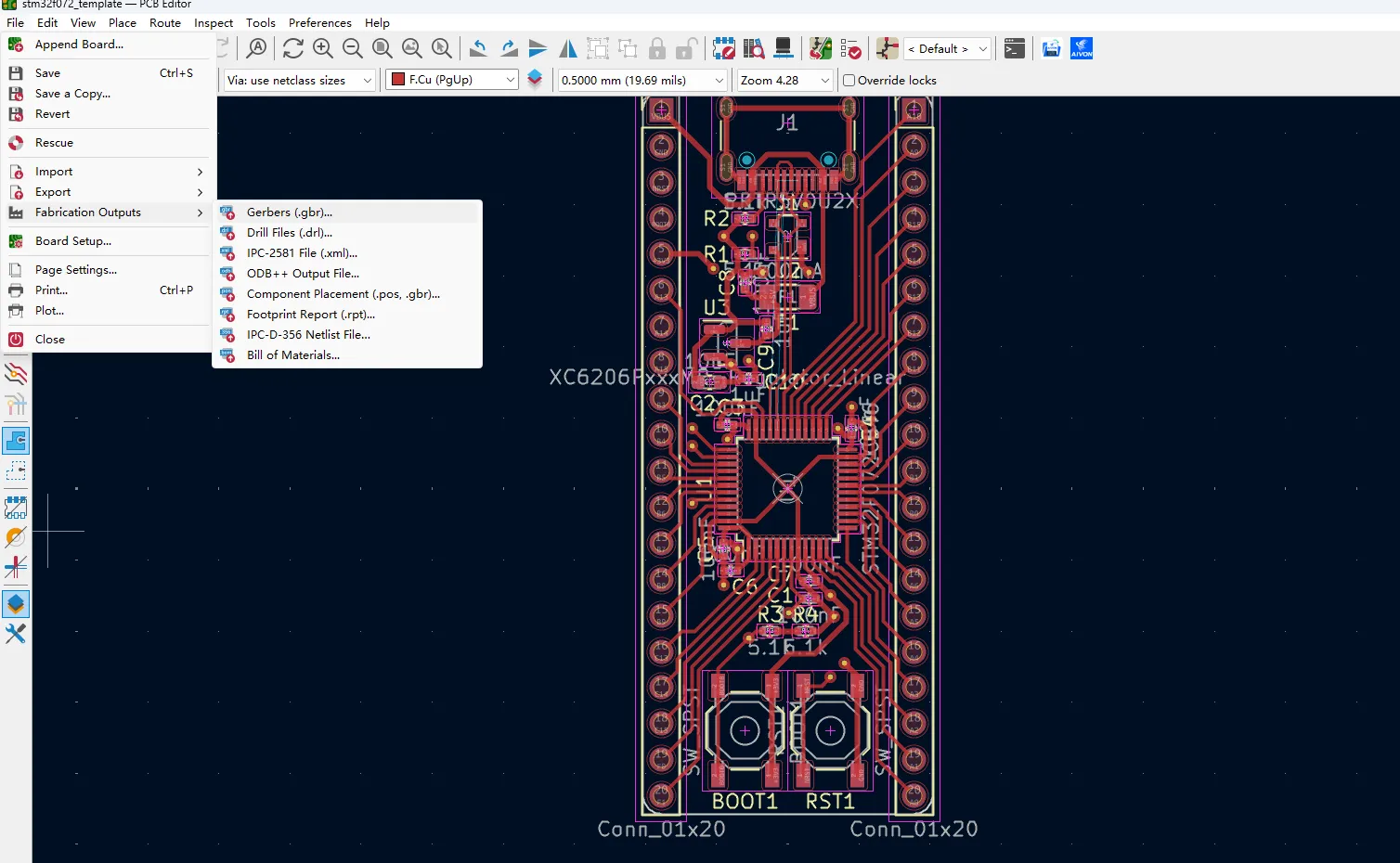This screenshot has height=863, width=1400.
Task: Click the flip board icon (blue arrow)
Action: [x=538, y=48]
